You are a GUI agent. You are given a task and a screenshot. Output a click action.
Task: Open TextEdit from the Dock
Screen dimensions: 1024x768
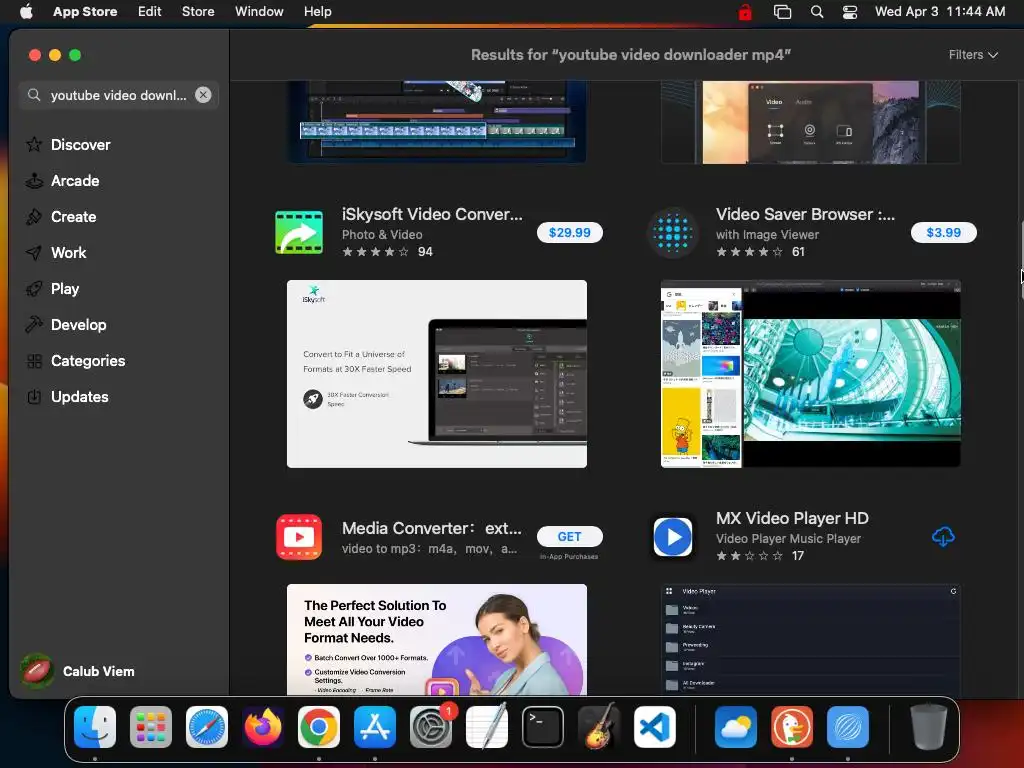click(x=487, y=727)
